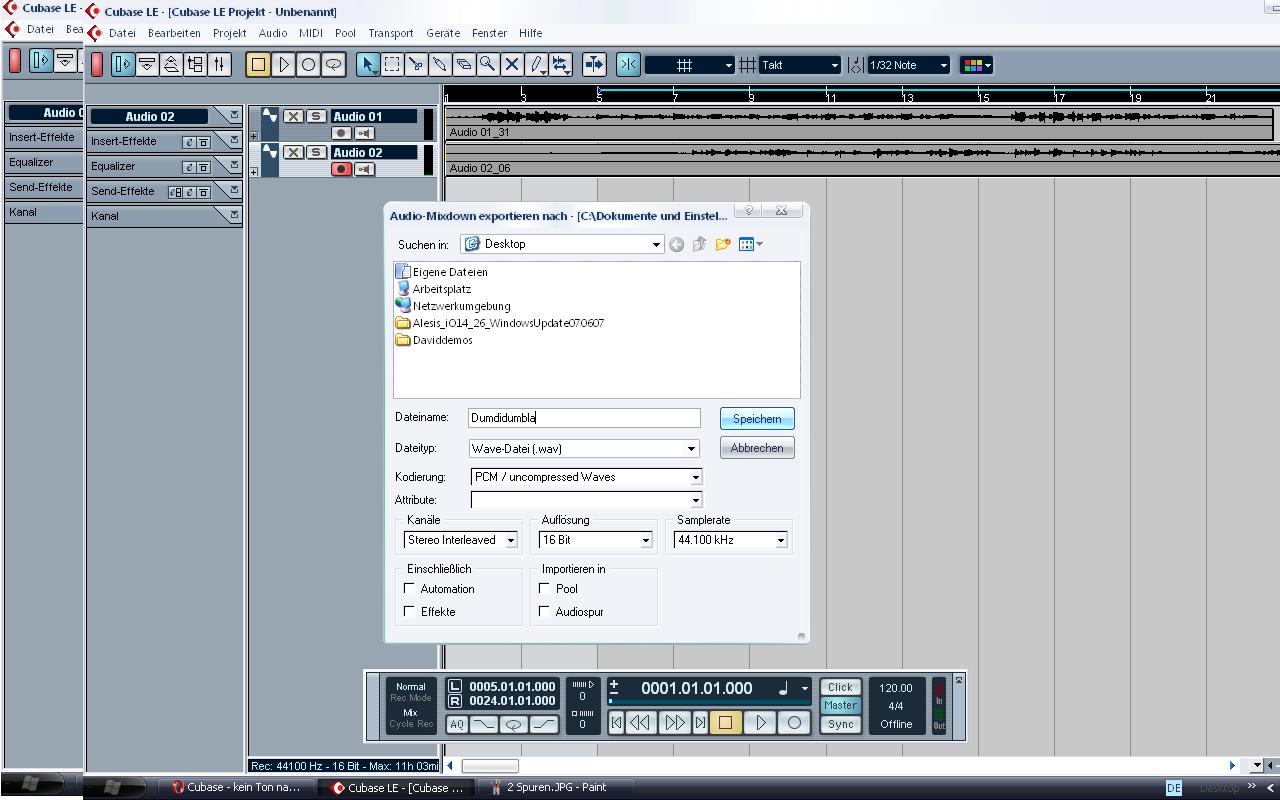This screenshot has width=1280, height=800.
Task: Open the Bearbeiten menu
Action: tap(174, 33)
